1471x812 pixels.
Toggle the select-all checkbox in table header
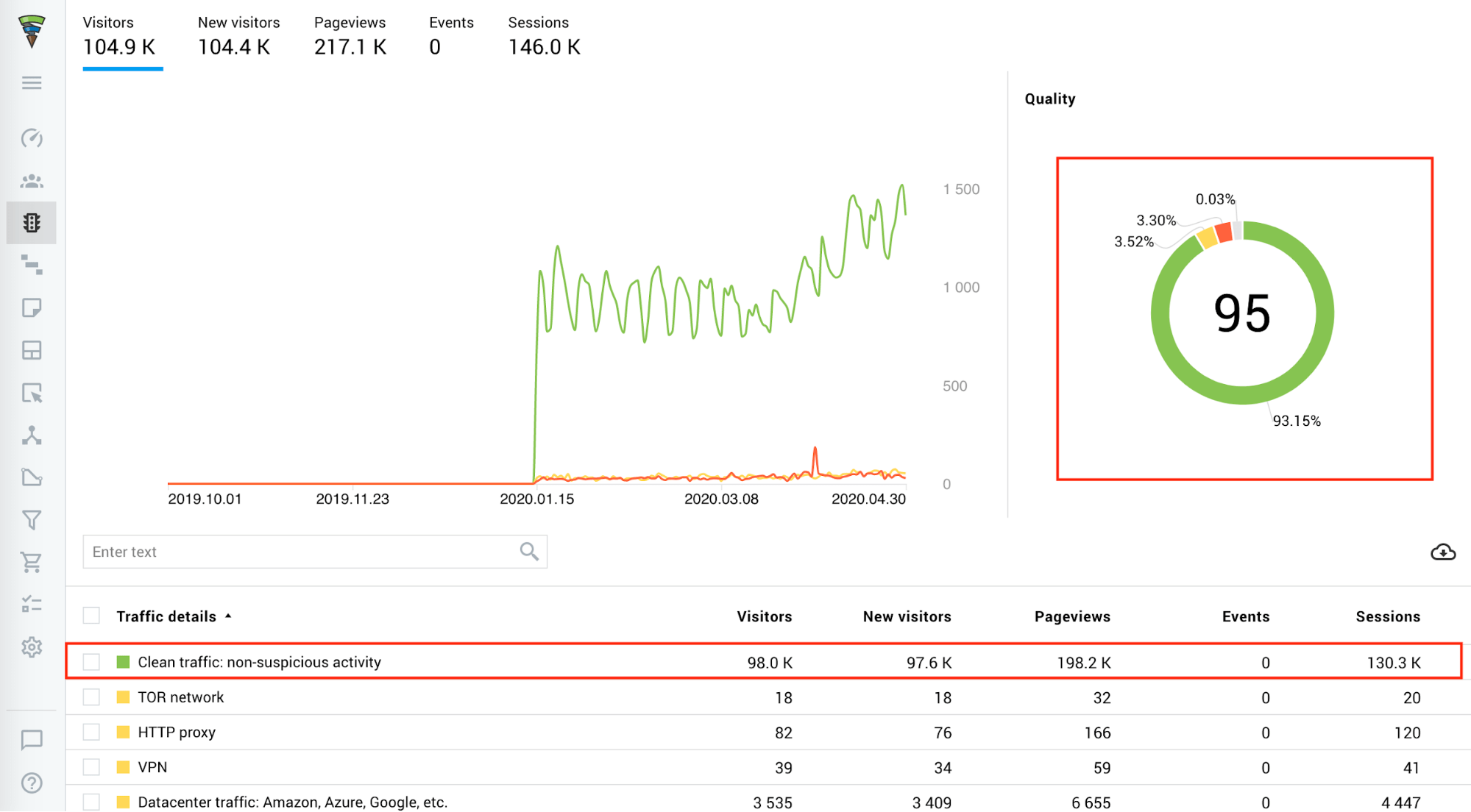tap(91, 616)
